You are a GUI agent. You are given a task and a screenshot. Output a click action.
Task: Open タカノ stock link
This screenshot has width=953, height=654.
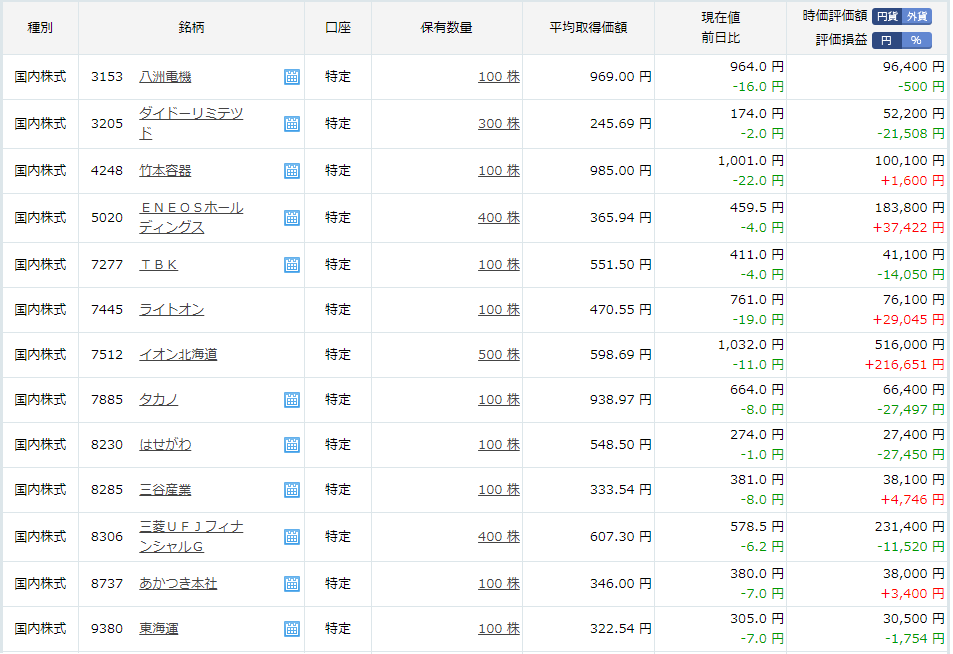coord(159,400)
